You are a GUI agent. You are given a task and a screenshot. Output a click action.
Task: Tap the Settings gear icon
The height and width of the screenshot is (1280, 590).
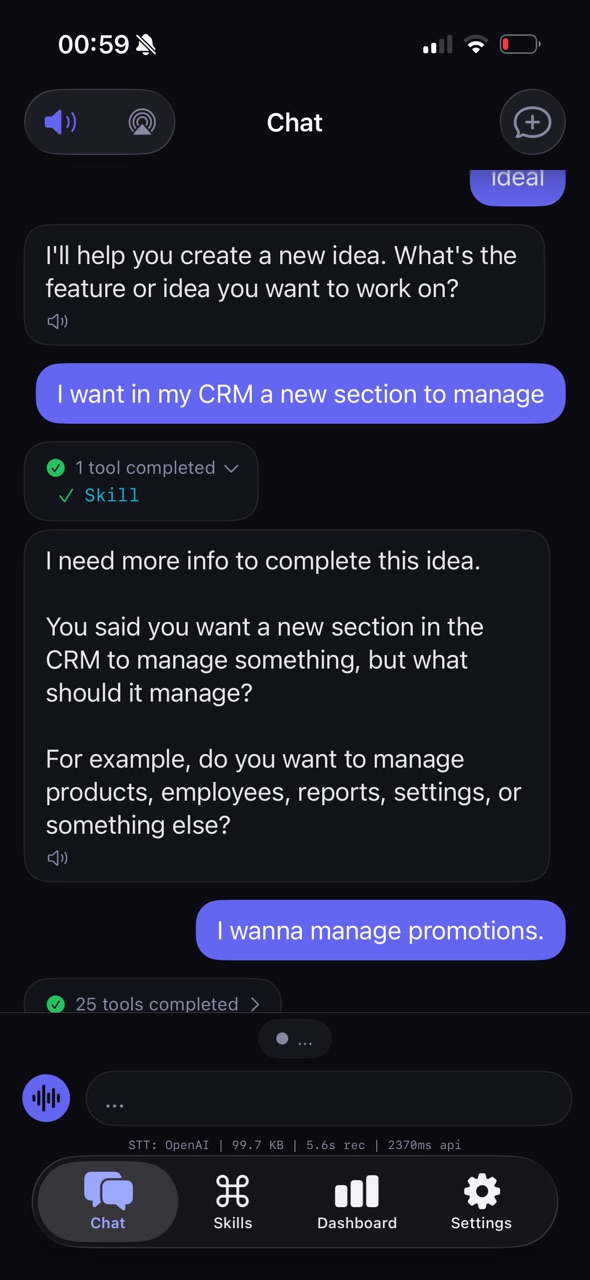(481, 1191)
